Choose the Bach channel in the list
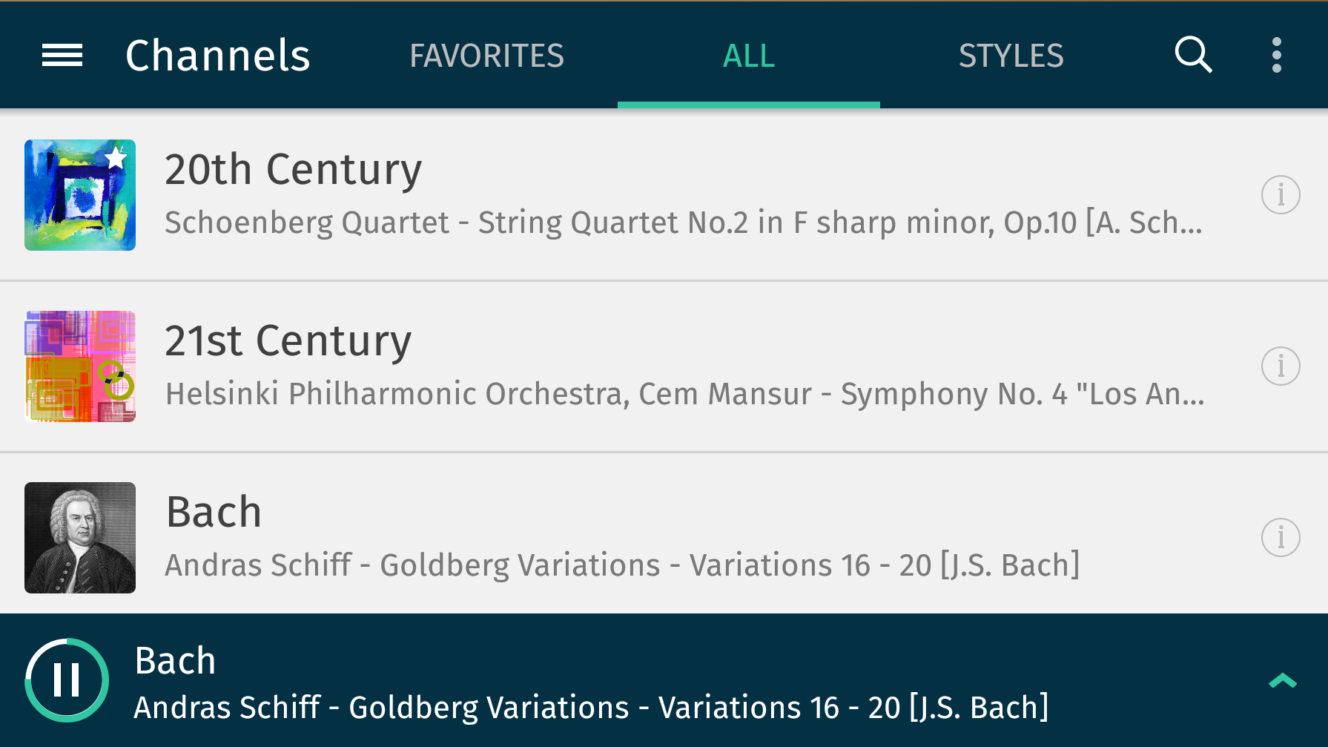1328x747 pixels. click(664, 538)
